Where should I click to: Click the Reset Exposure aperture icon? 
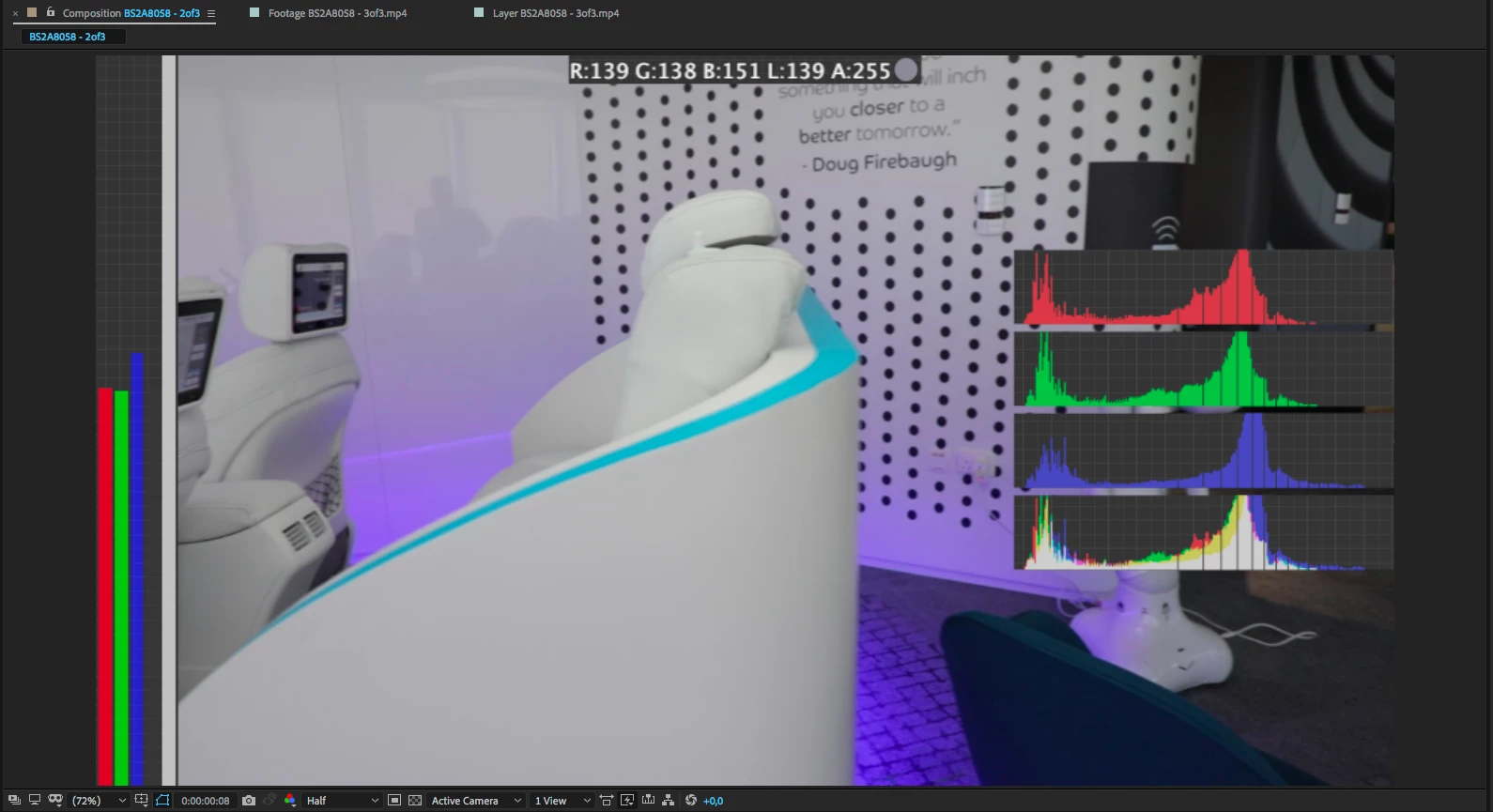point(691,801)
